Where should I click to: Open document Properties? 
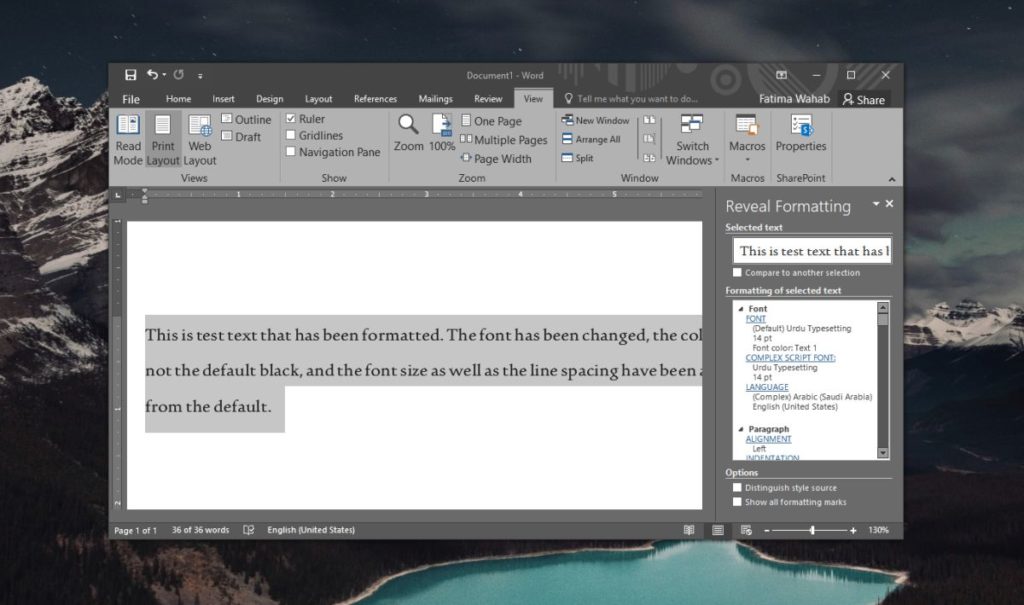(x=800, y=140)
